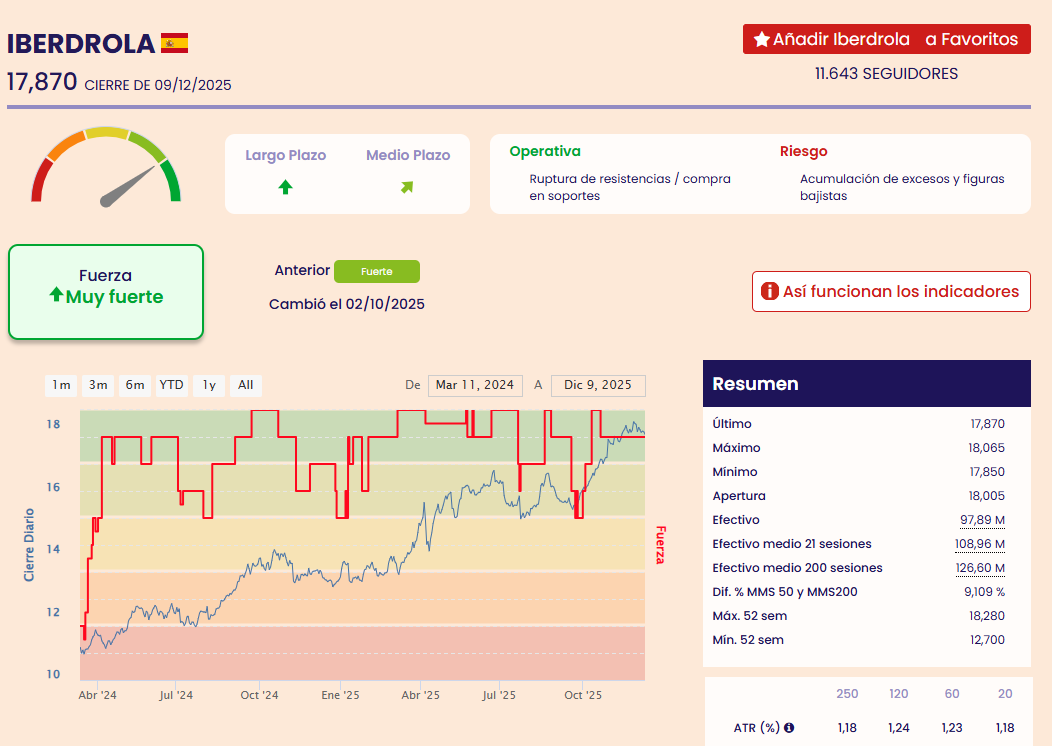The height and width of the screenshot is (746, 1052).
Task: Click the Resumen panel header
Action: (x=867, y=384)
